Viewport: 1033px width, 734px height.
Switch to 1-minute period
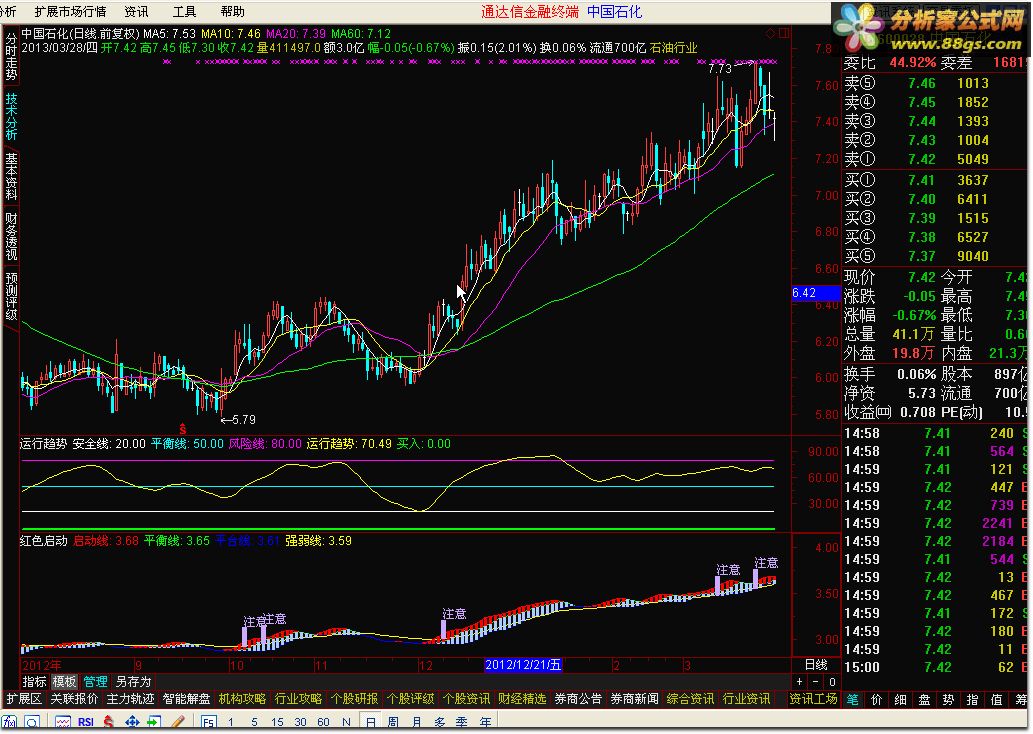click(x=231, y=722)
